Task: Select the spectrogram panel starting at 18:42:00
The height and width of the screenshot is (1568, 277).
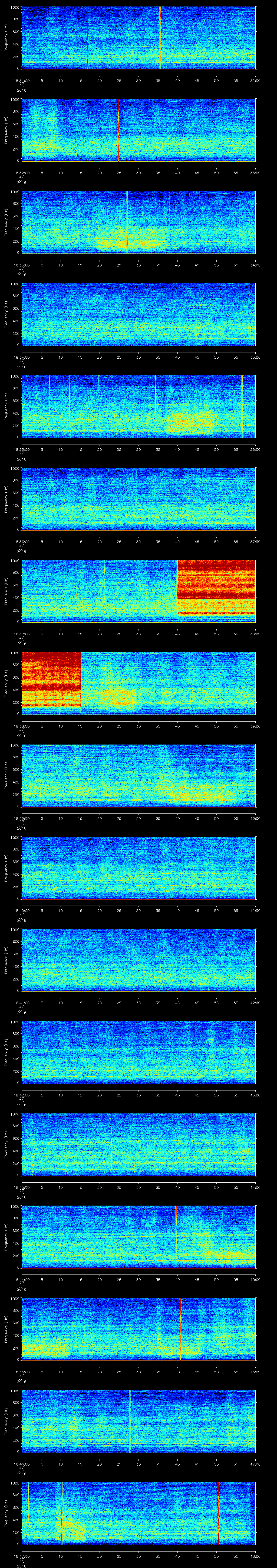Action: point(138,1052)
